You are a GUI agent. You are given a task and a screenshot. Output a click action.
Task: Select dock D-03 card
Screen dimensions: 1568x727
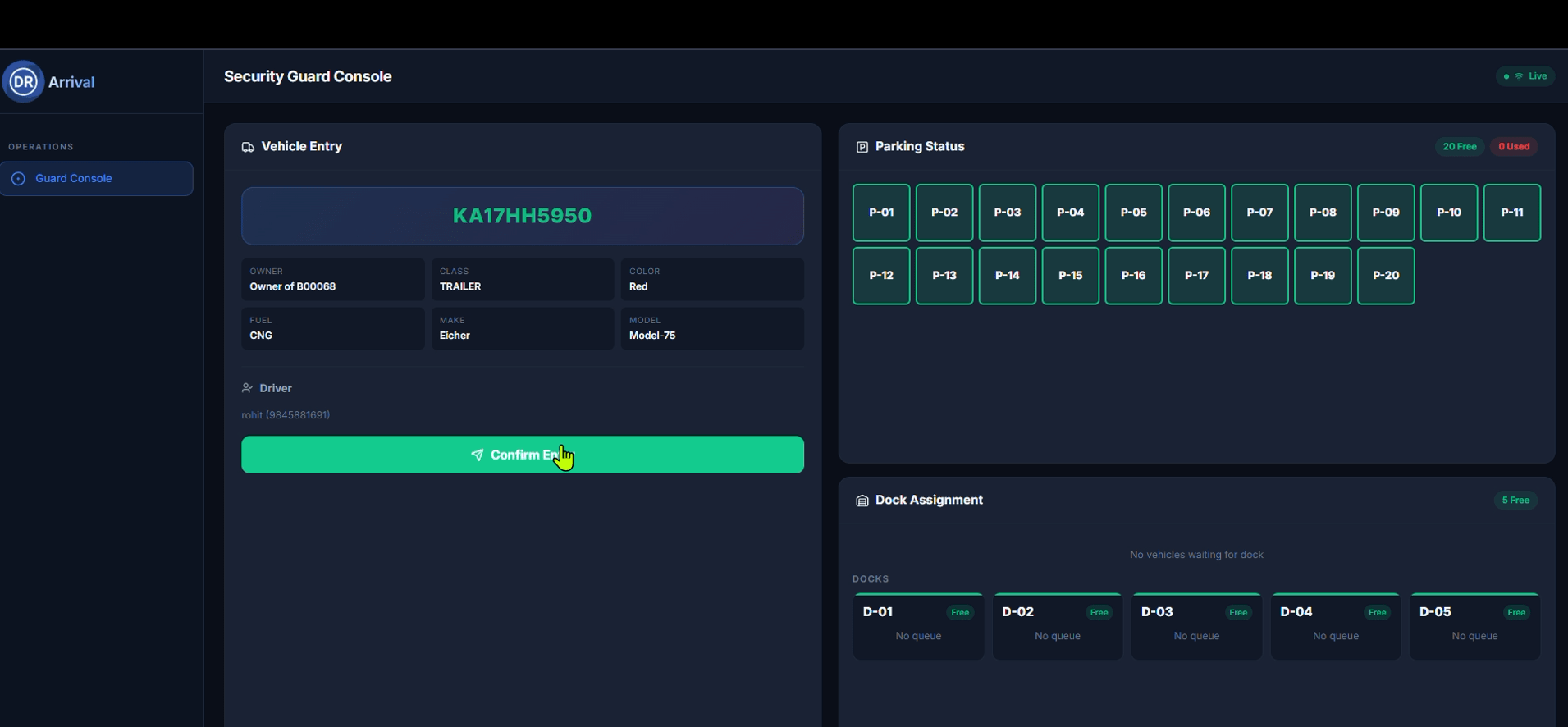pos(1195,626)
